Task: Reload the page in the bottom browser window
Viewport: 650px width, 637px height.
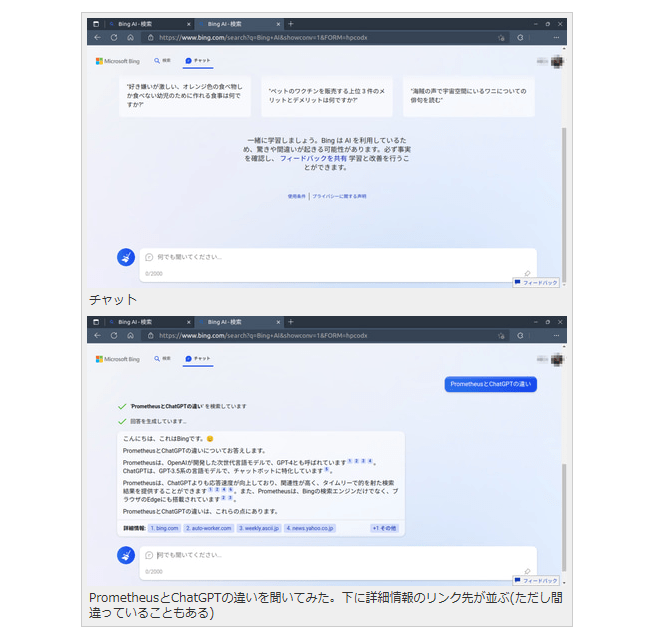Action: (114, 336)
